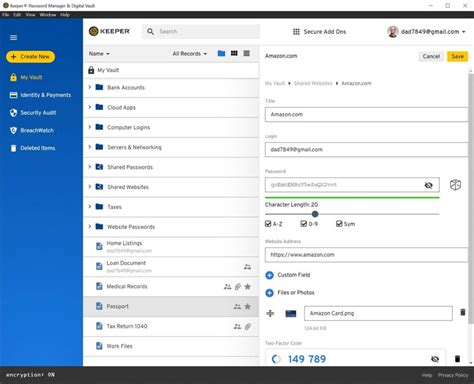Click the plus icon for Custom Field
The width and height of the screenshot is (474, 384).
coord(269,275)
